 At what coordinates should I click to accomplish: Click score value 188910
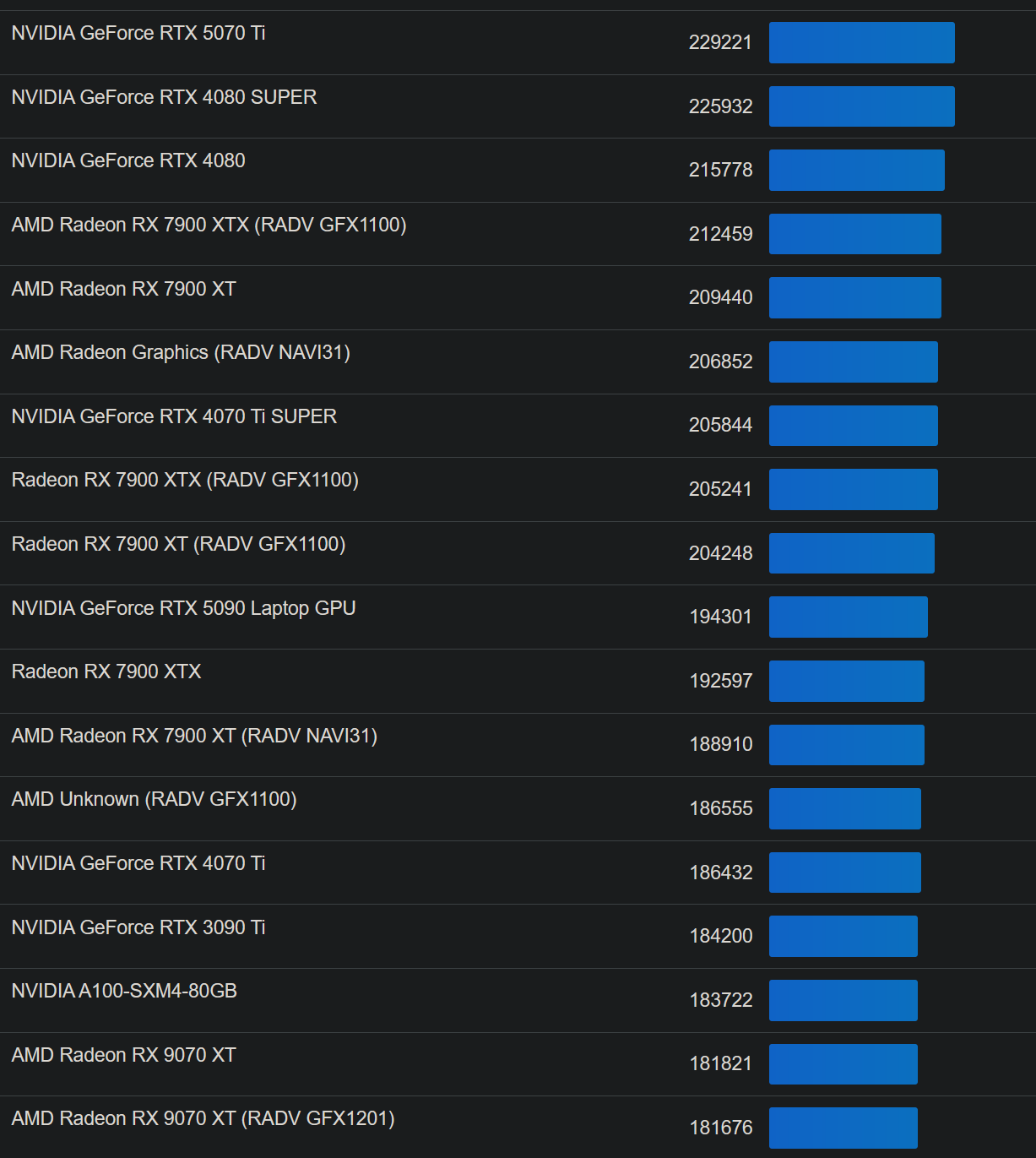720,744
